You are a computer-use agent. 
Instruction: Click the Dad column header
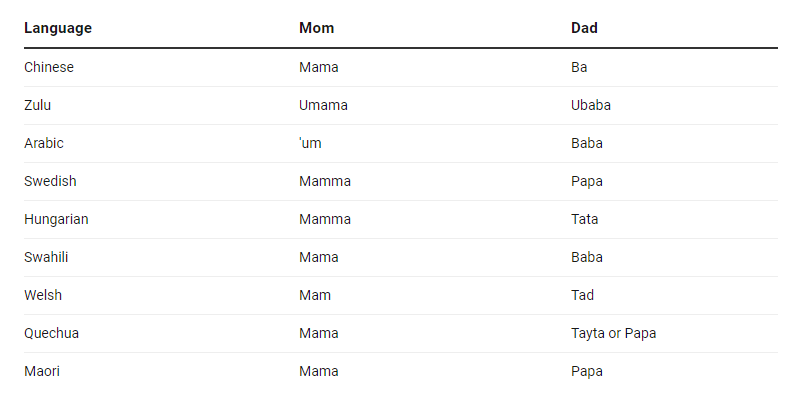(x=584, y=28)
